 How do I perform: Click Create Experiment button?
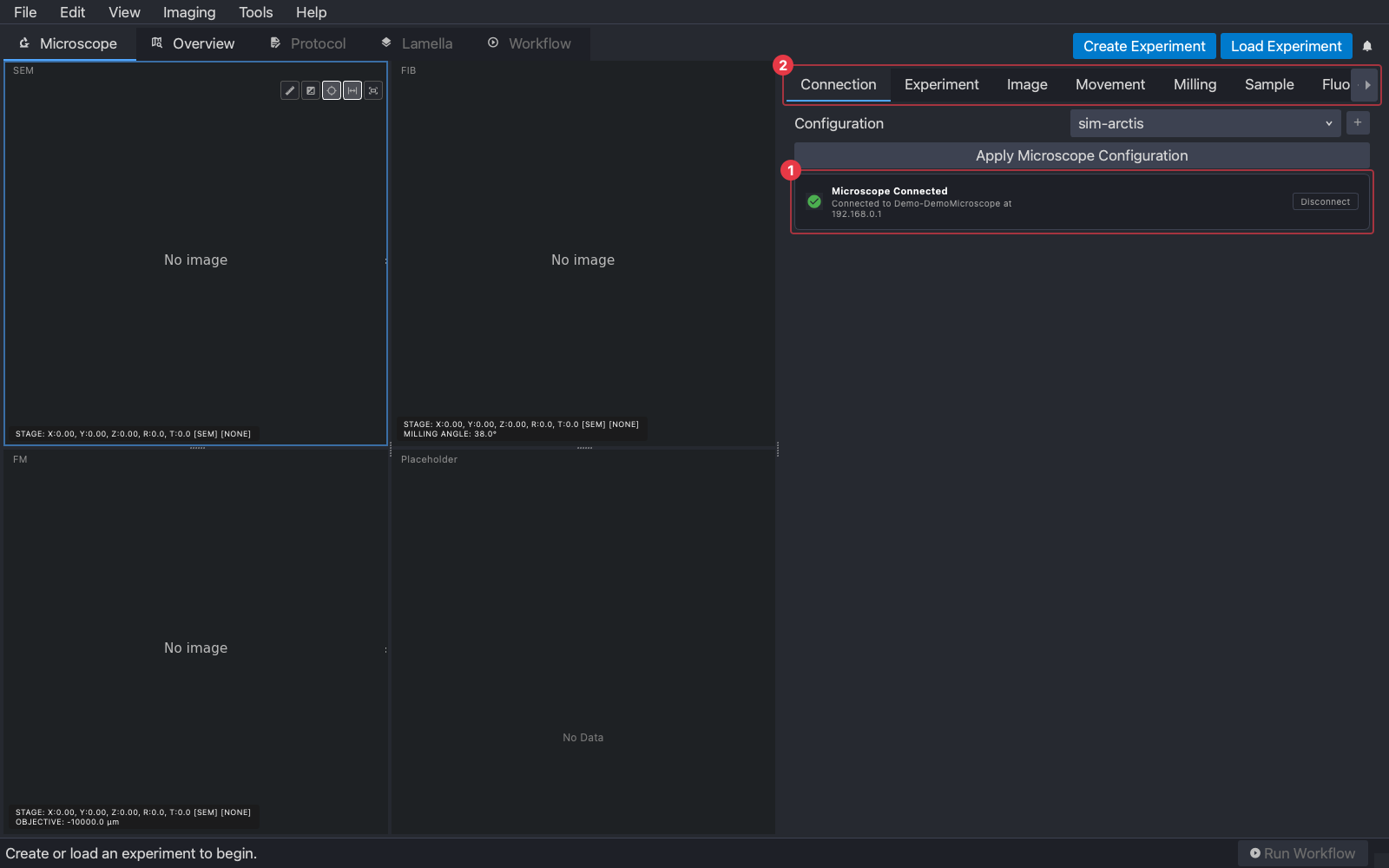click(x=1144, y=46)
